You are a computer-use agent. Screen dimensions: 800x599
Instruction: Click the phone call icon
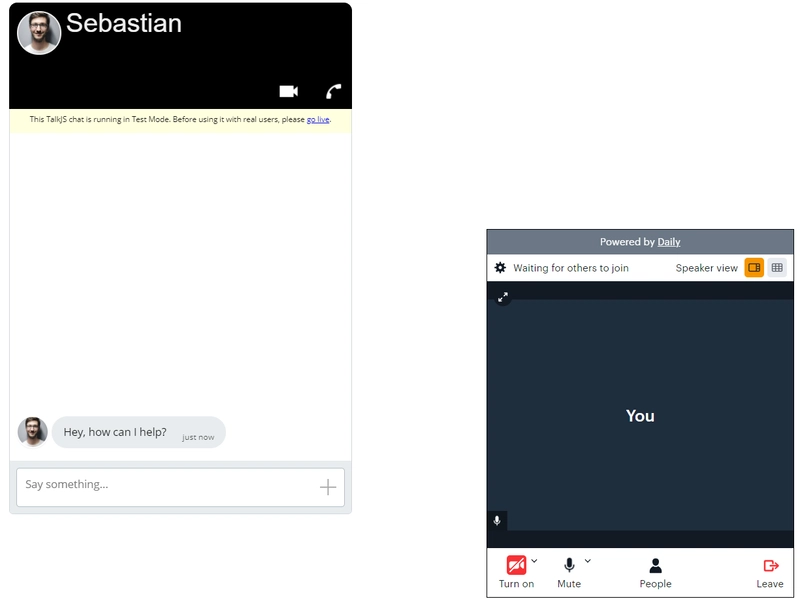tap(334, 92)
